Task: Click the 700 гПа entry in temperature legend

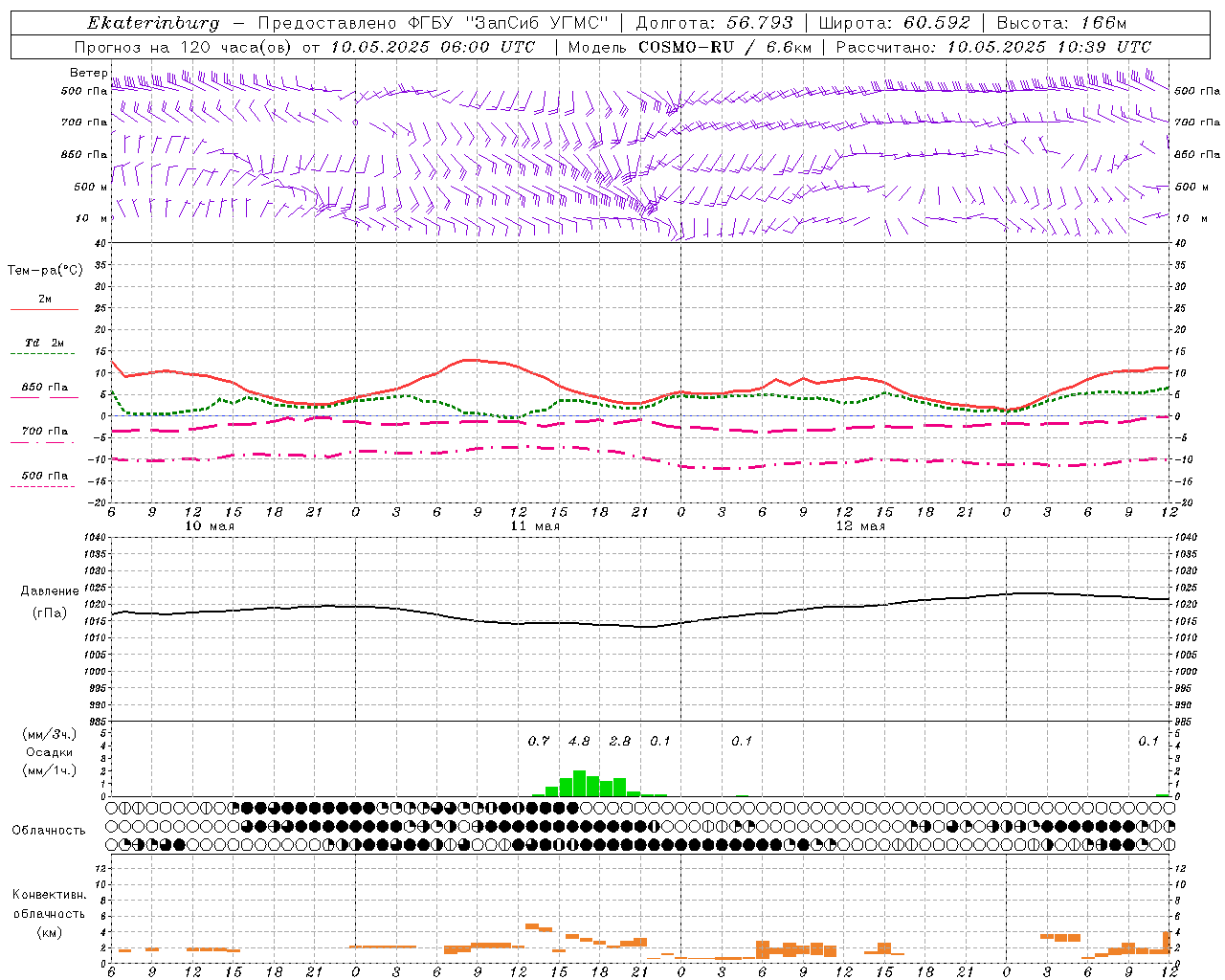Action: [x=45, y=432]
